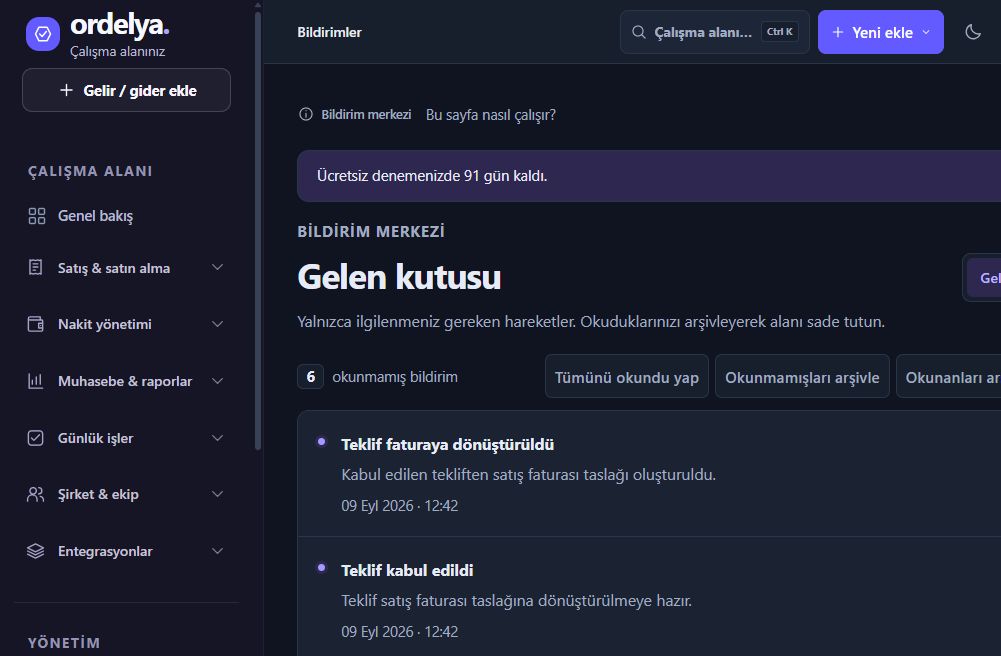The image size is (1001, 656).
Task: Click the partially visible Okunanları arşivle button
Action: click(949, 376)
